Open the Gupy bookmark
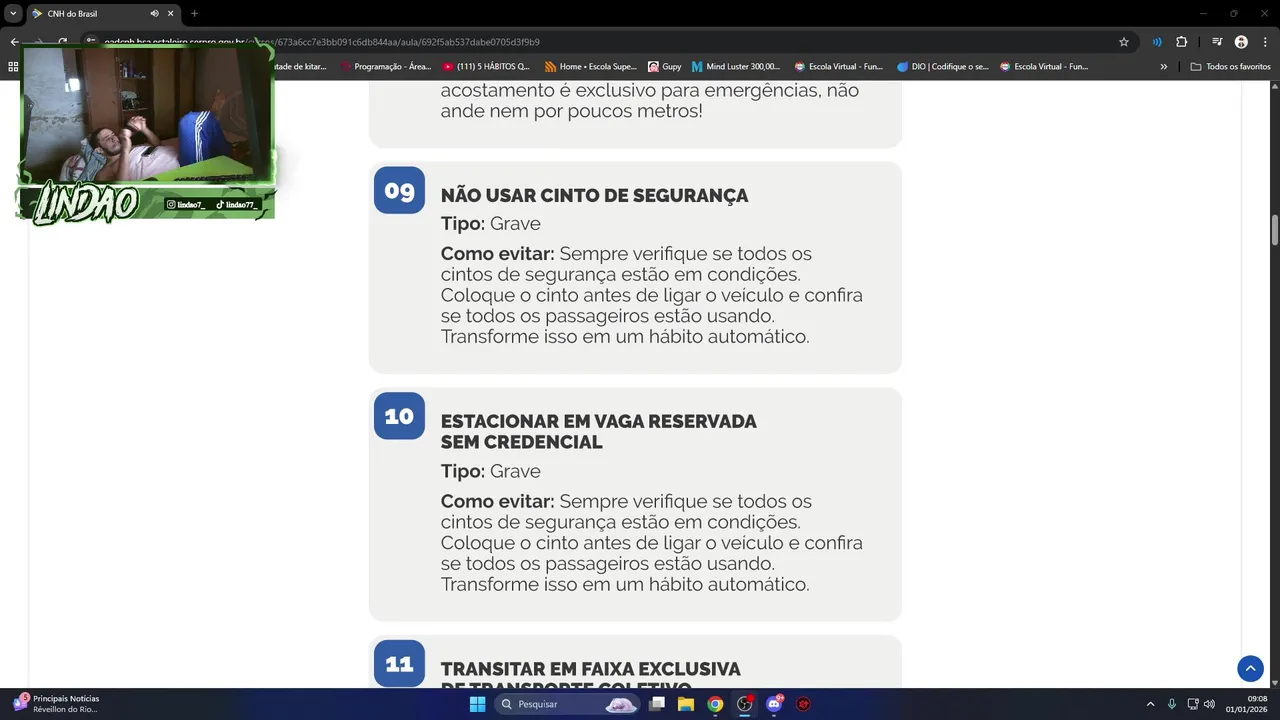 click(664, 67)
